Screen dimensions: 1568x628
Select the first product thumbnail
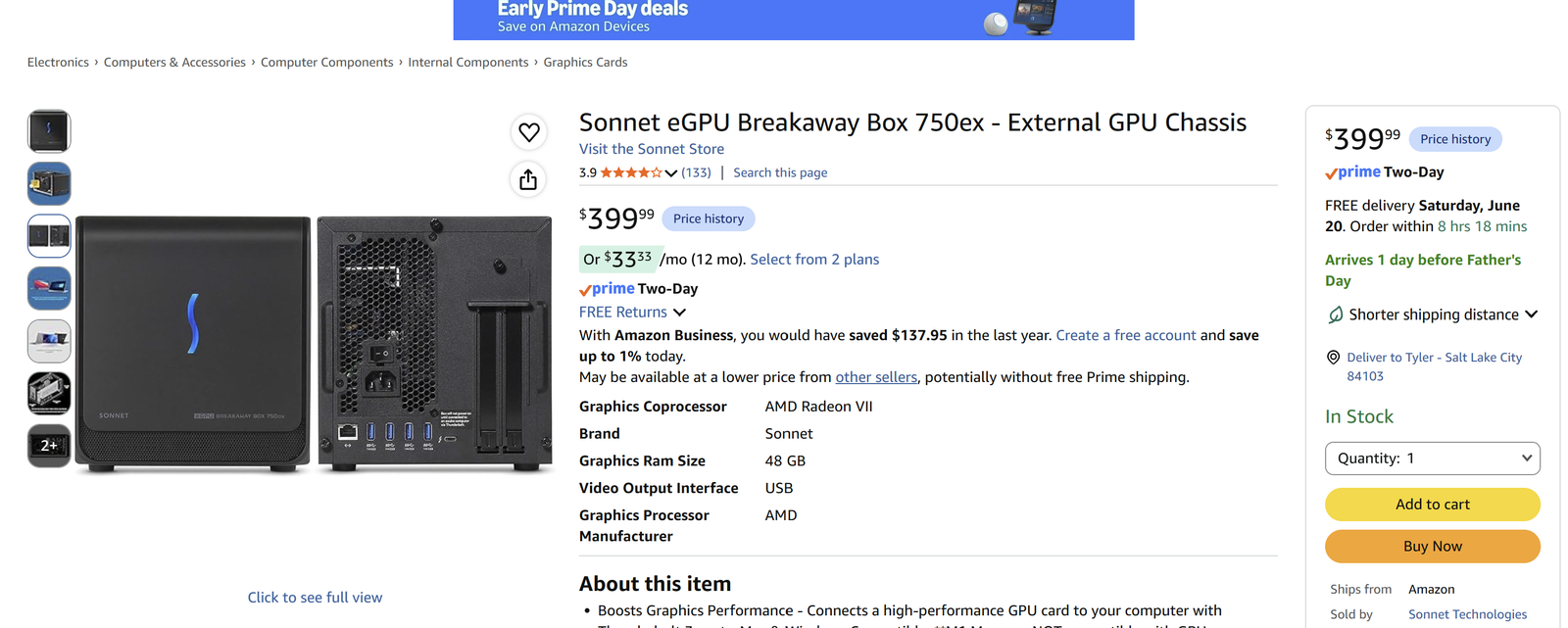coord(49,131)
